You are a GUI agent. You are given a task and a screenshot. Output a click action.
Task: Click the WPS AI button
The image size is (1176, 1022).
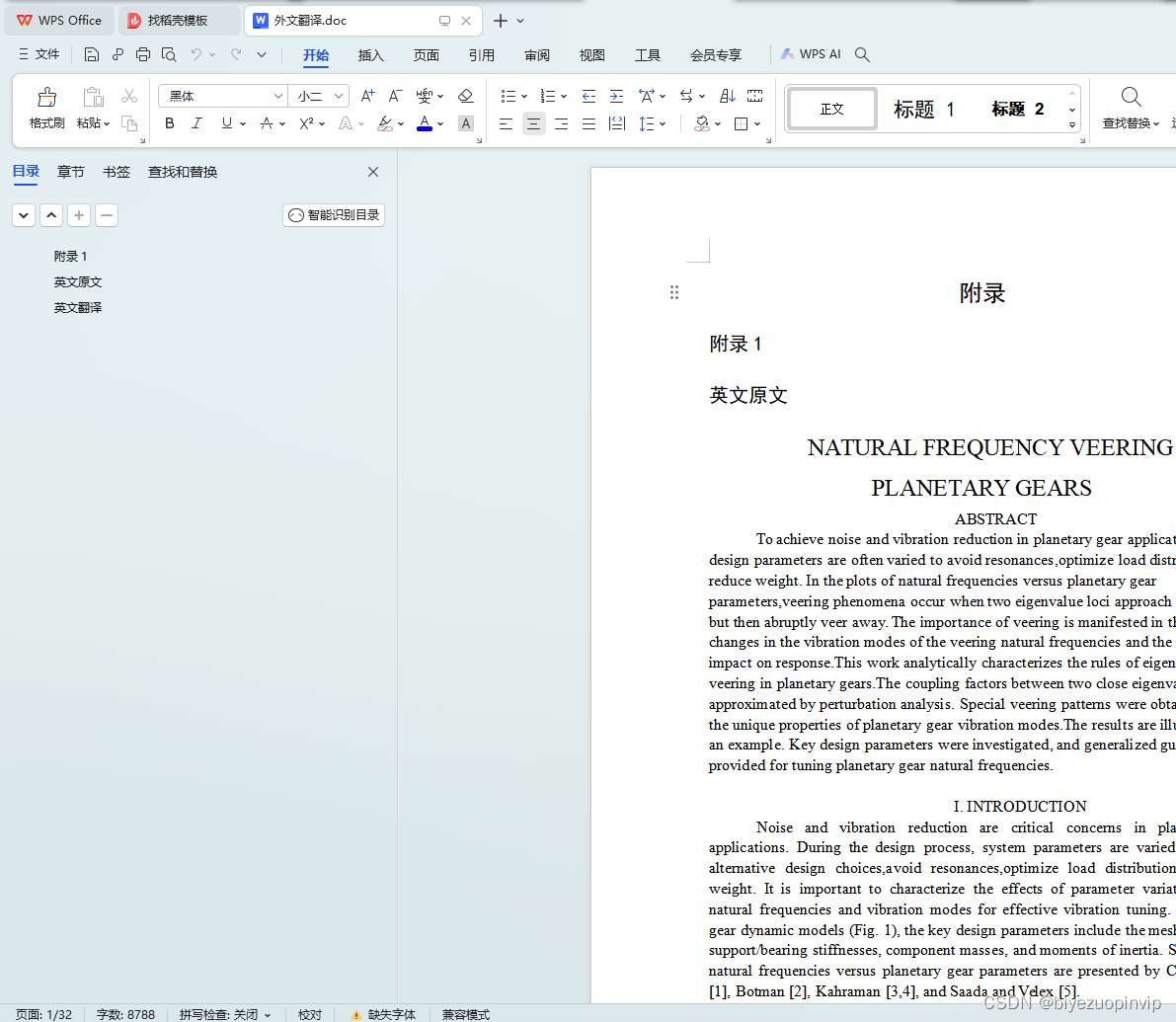tap(811, 54)
